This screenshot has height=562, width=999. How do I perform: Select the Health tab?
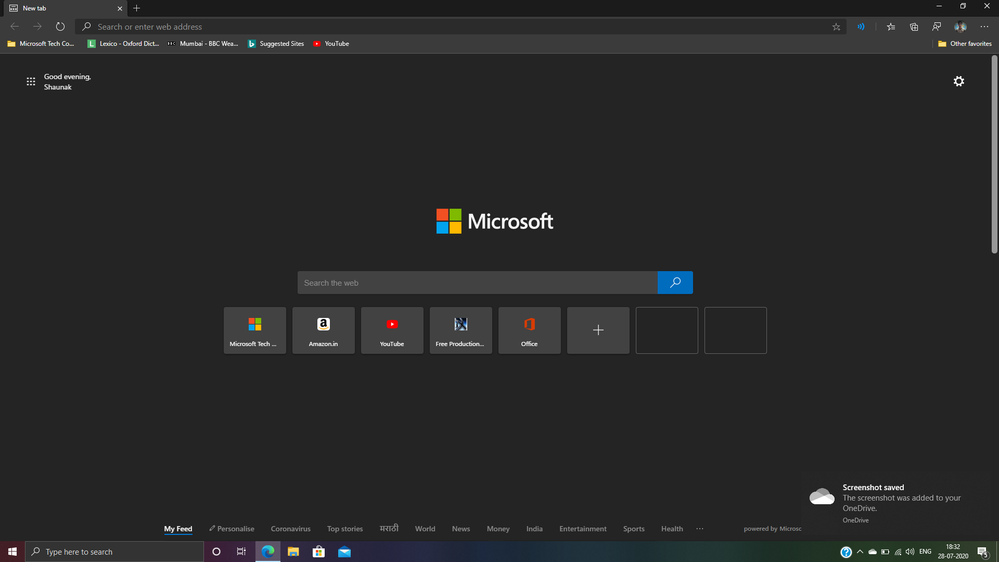point(672,529)
